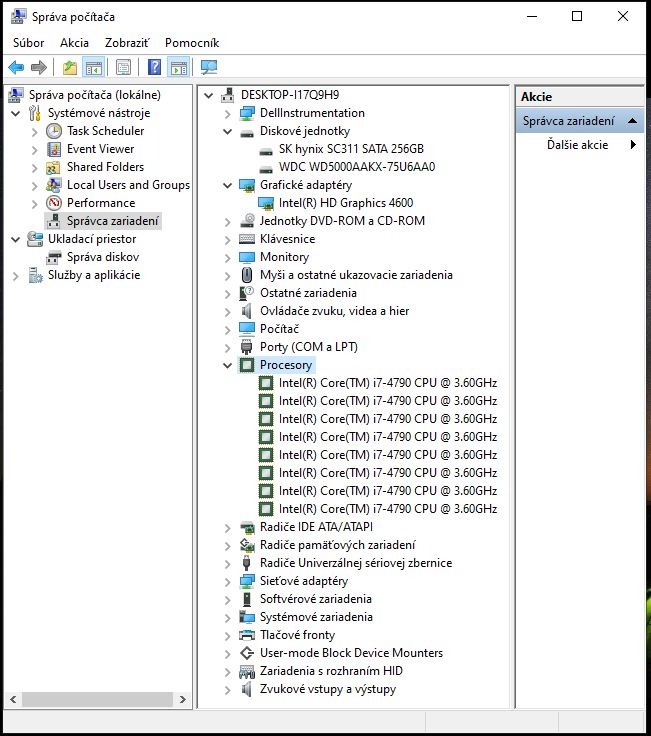This screenshot has width=651, height=736.
Task: Collapse the Ukladací priestor node
Action: pyautogui.click(x=15, y=239)
